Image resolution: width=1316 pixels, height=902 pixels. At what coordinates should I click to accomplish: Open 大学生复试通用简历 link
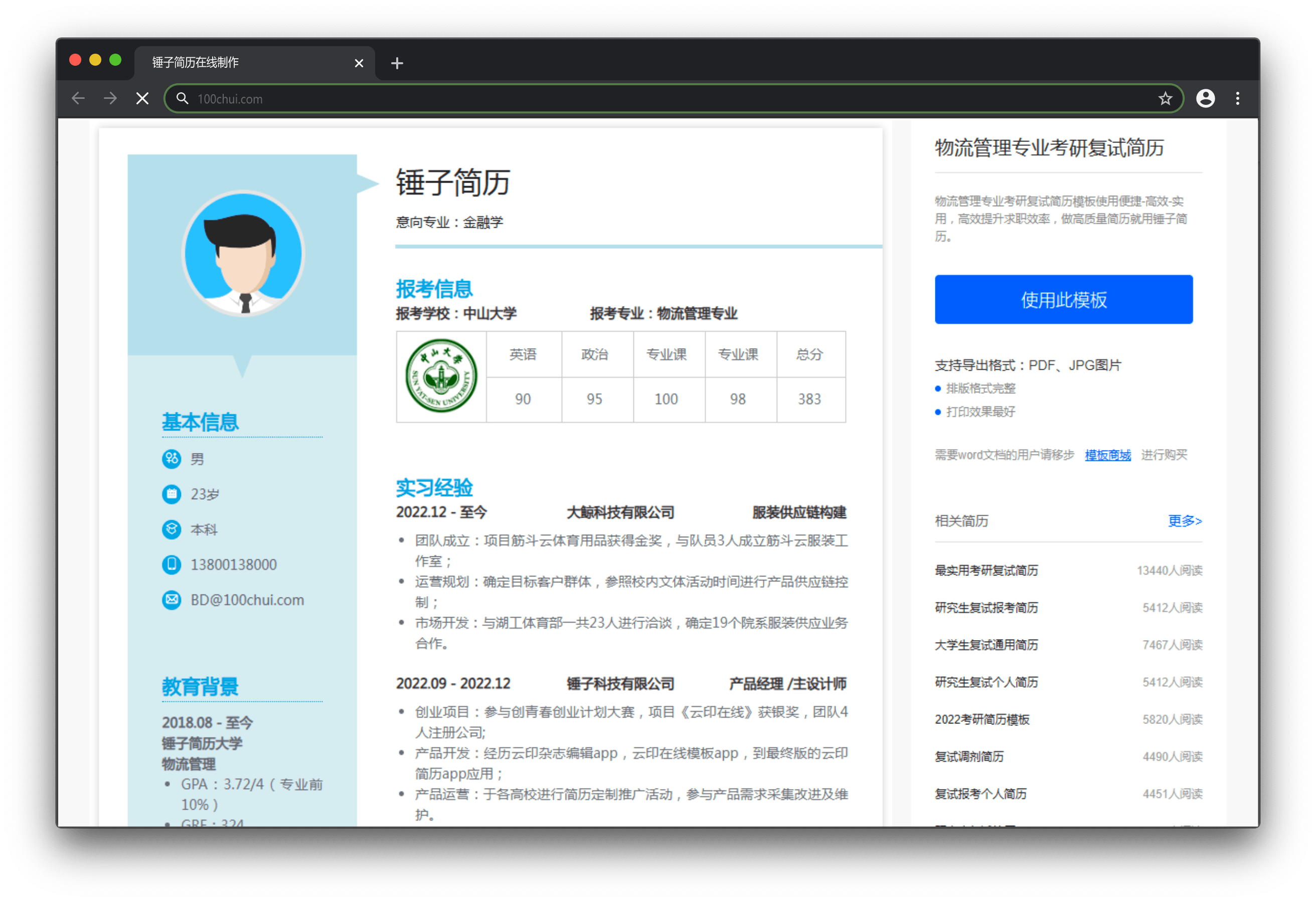click(986, 645)
